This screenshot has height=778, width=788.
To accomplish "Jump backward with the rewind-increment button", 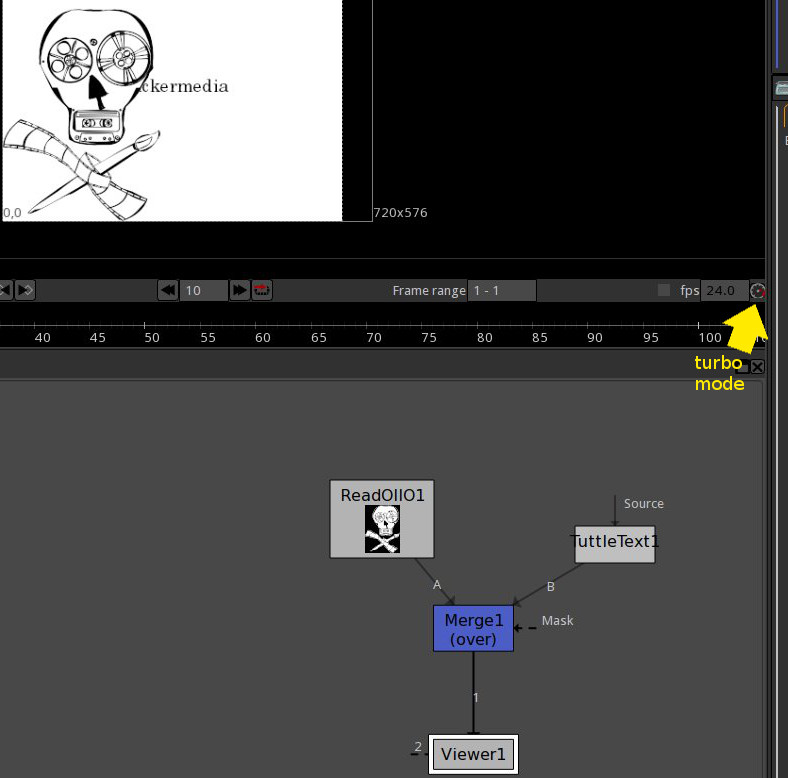I will pyautogui.click(x=168, y=290).
